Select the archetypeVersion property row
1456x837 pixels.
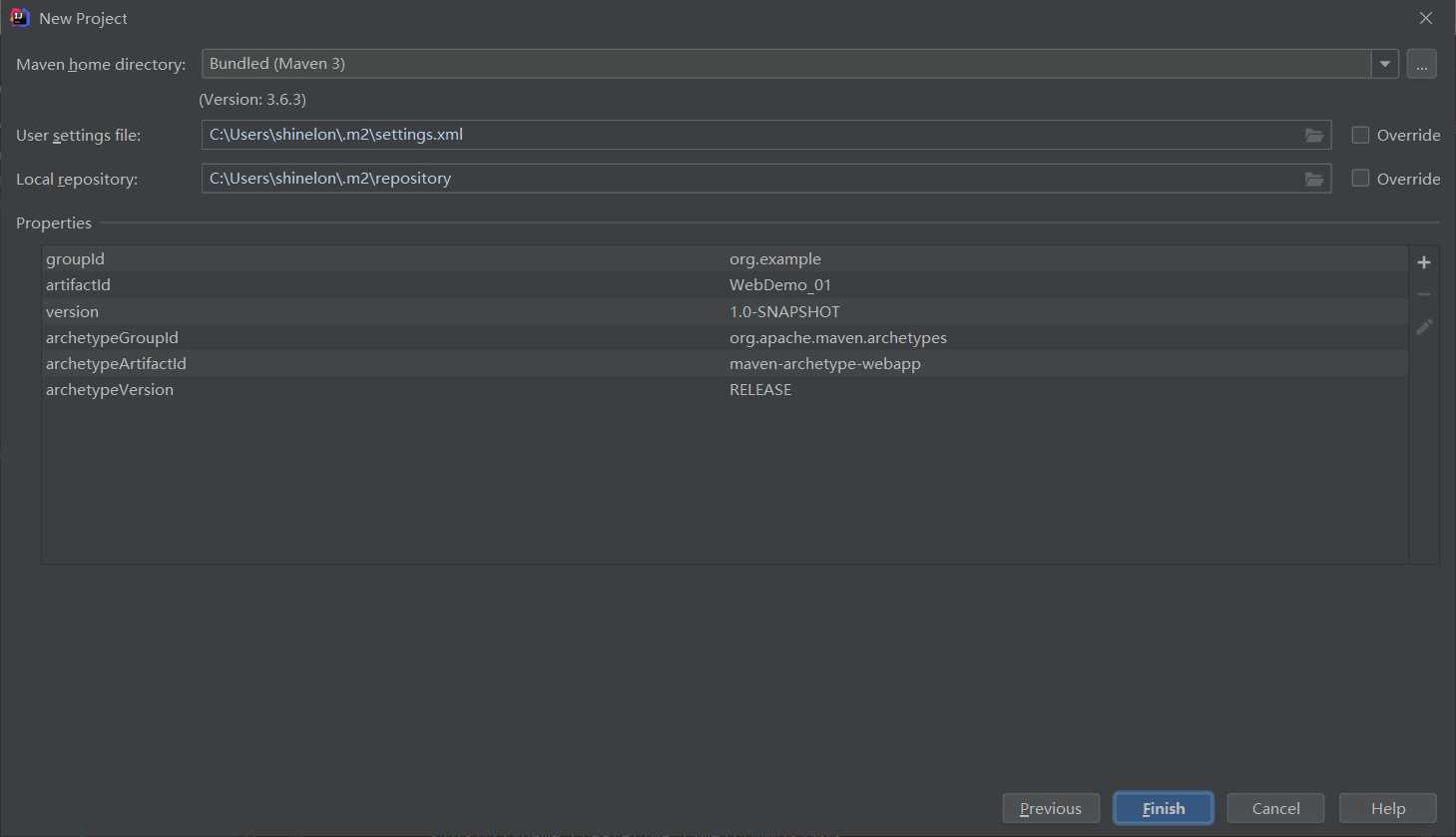(725, 389)
